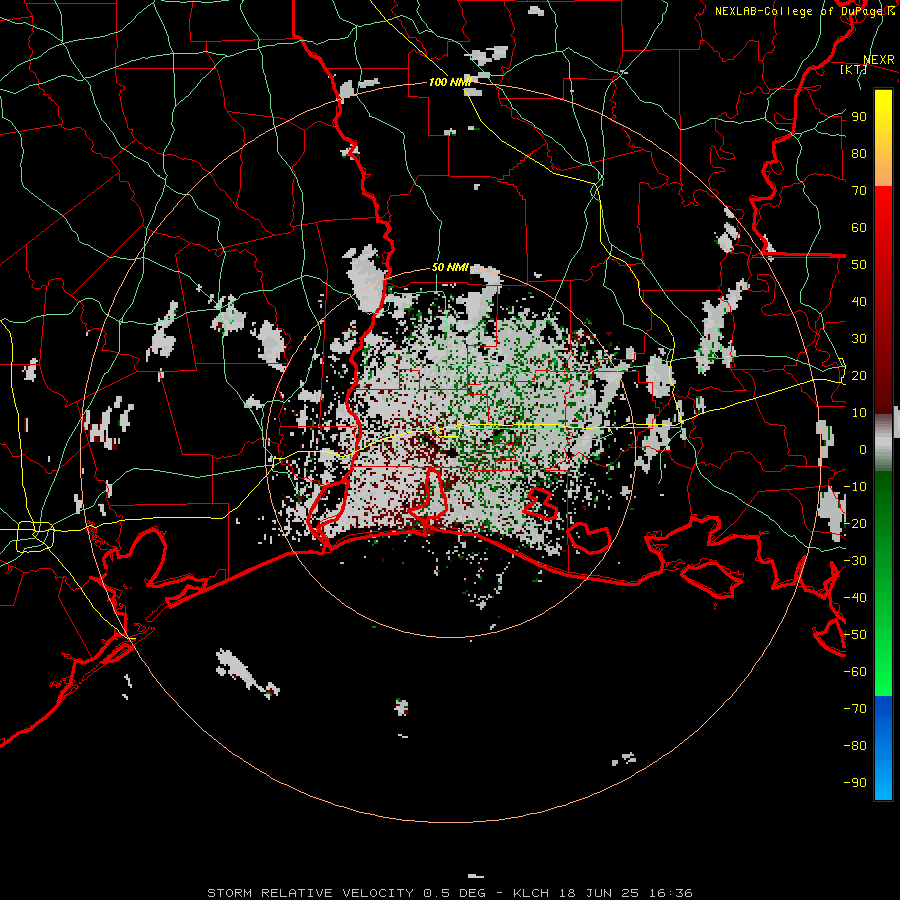Viewport: 900px width, 900px height.
Task: Click the 10 value on the velocity scale
Action: click(859, 413)
